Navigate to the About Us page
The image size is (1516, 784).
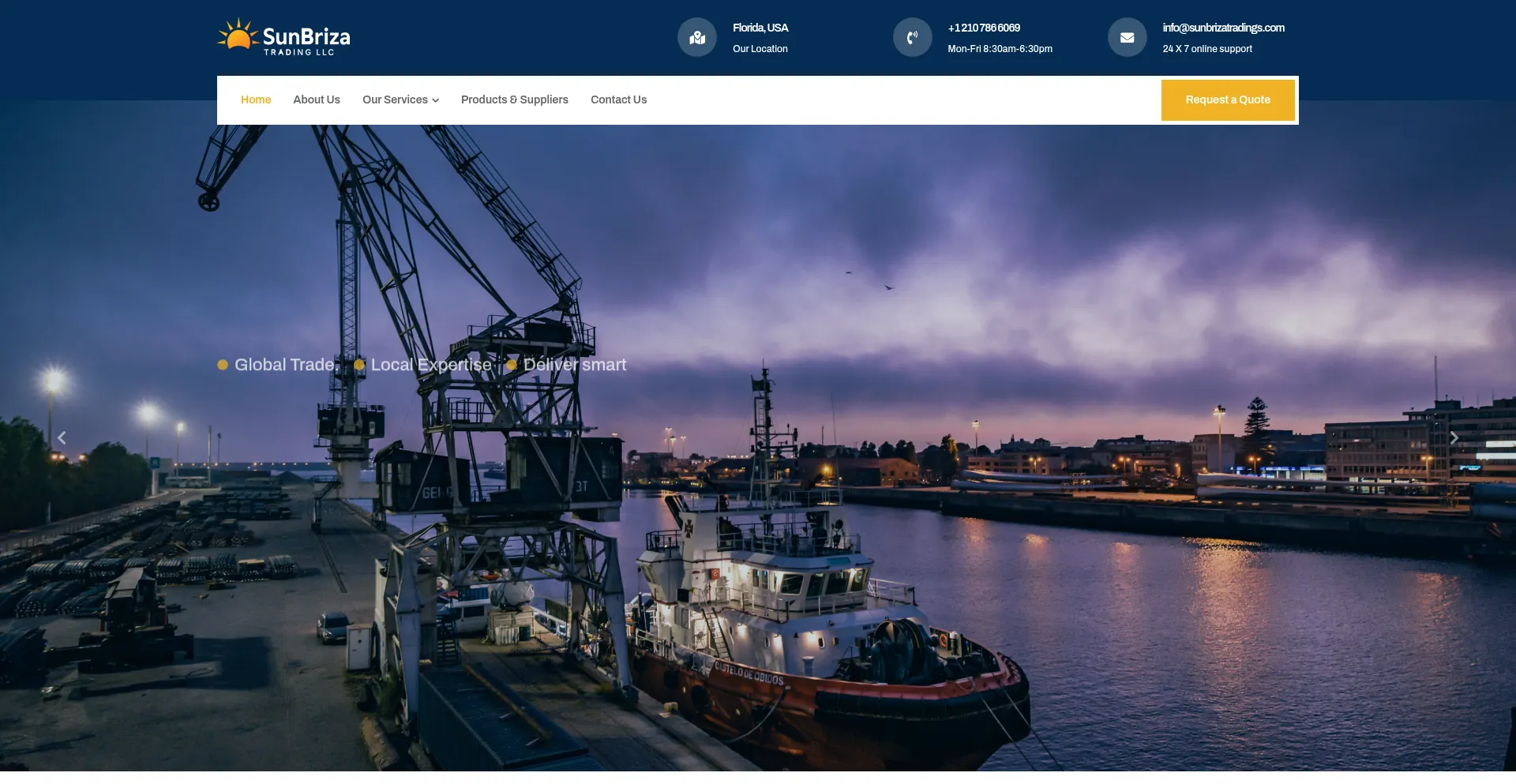pyautogui.click(x=317, y=100)
